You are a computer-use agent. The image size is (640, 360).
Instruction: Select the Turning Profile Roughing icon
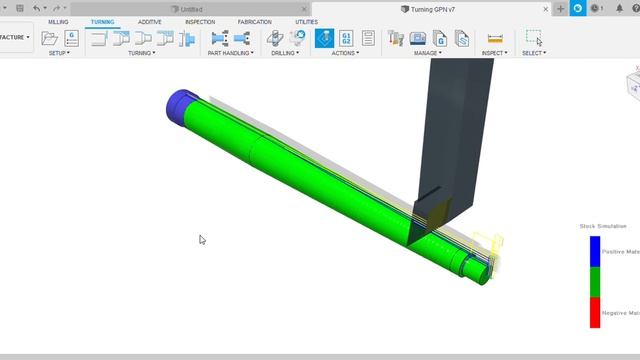tap(121, 39)
